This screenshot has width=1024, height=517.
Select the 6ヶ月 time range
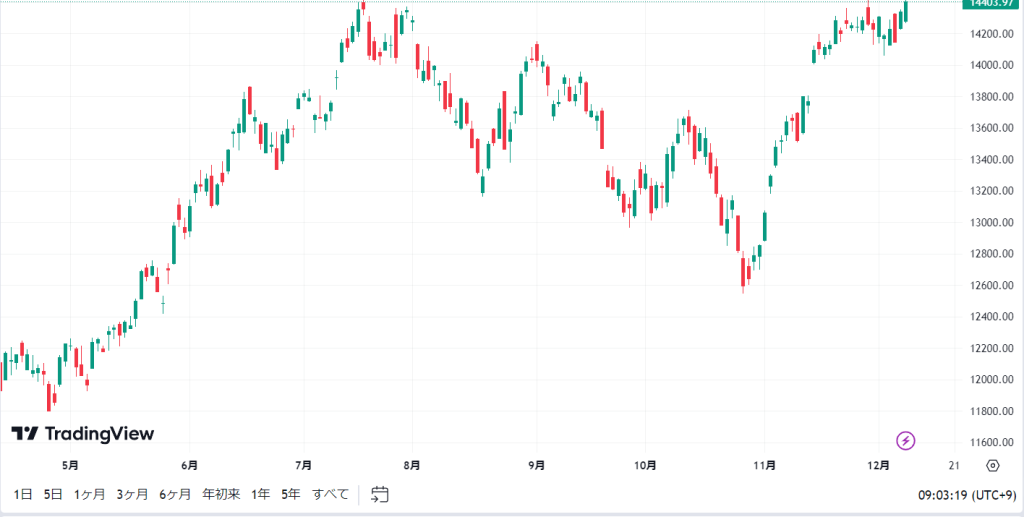pos(175,494)
